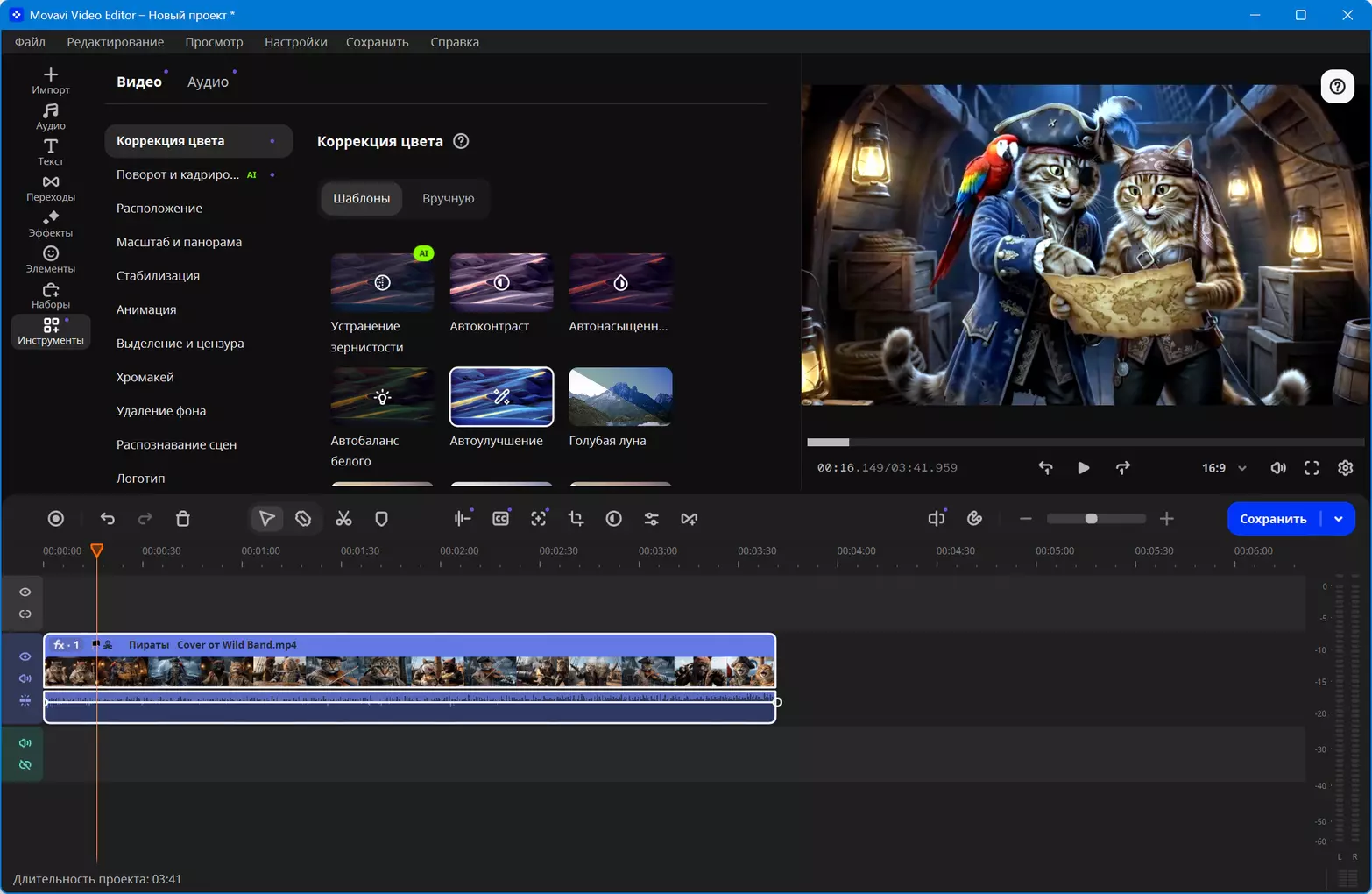Play the video preview

1084,468
